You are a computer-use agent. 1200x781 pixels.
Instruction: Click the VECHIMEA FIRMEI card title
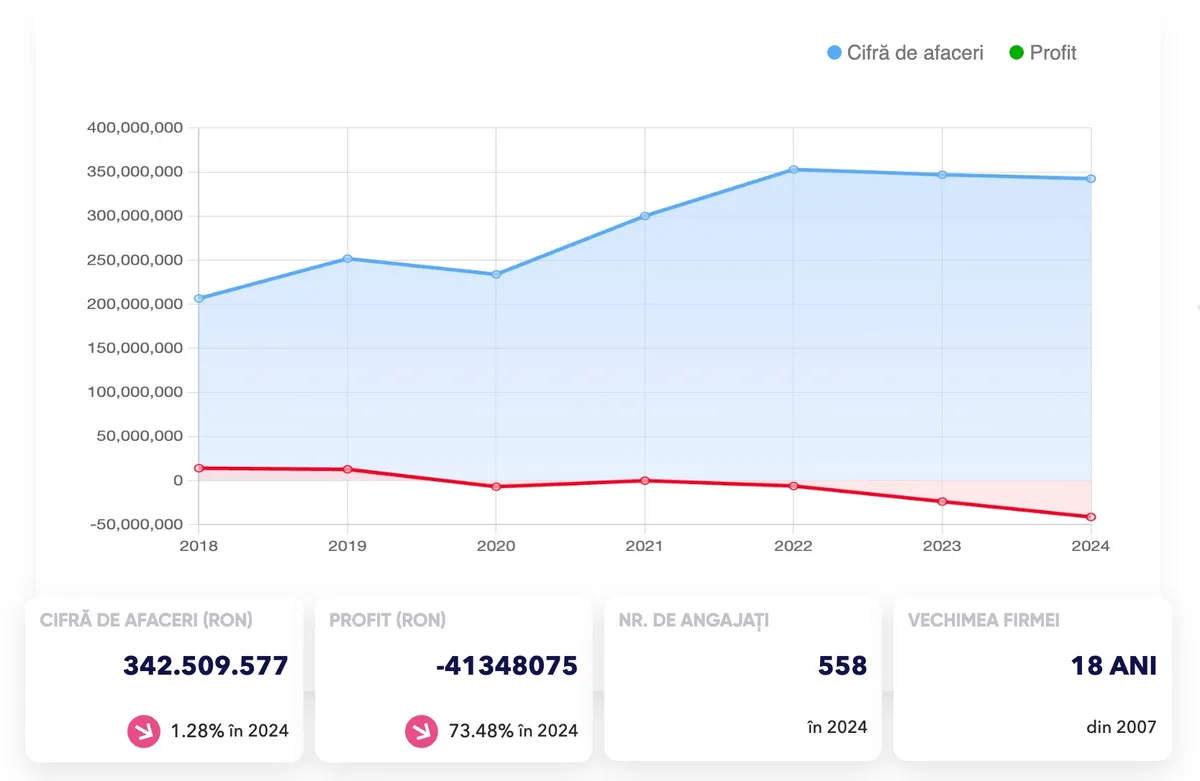click(x=984, y=620)
